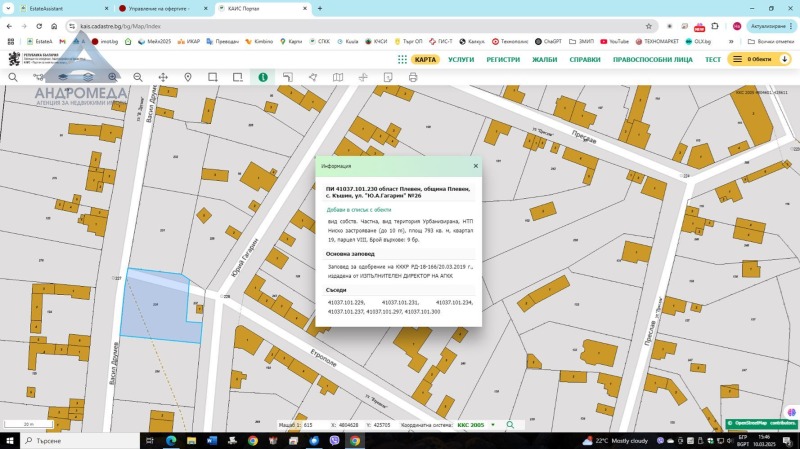Click the location pin marker tool
This screenshot has width=800, height=449.
pos(188,77)
